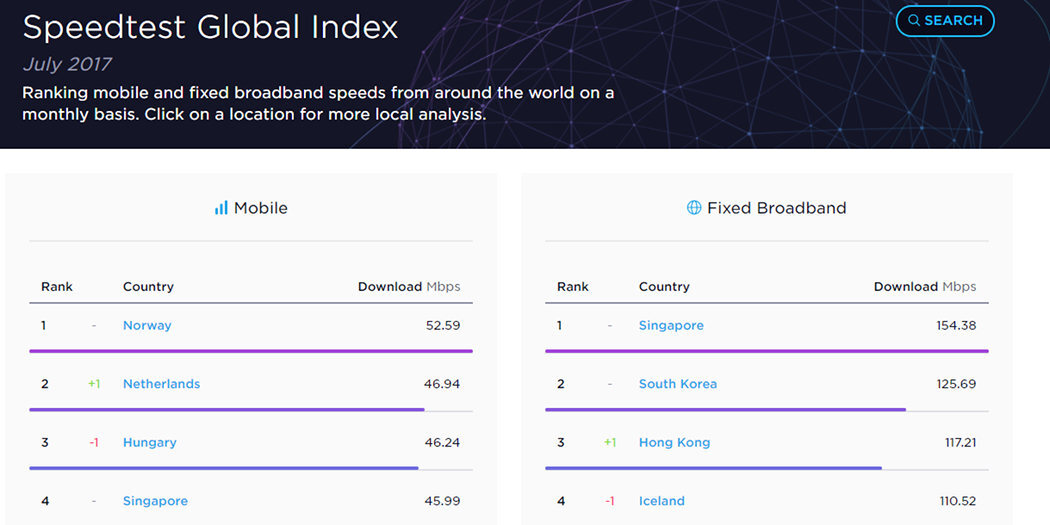Screen dimensions: 1050x525
Task: Click Netherlands' purple speed bar
Action: 227,409
